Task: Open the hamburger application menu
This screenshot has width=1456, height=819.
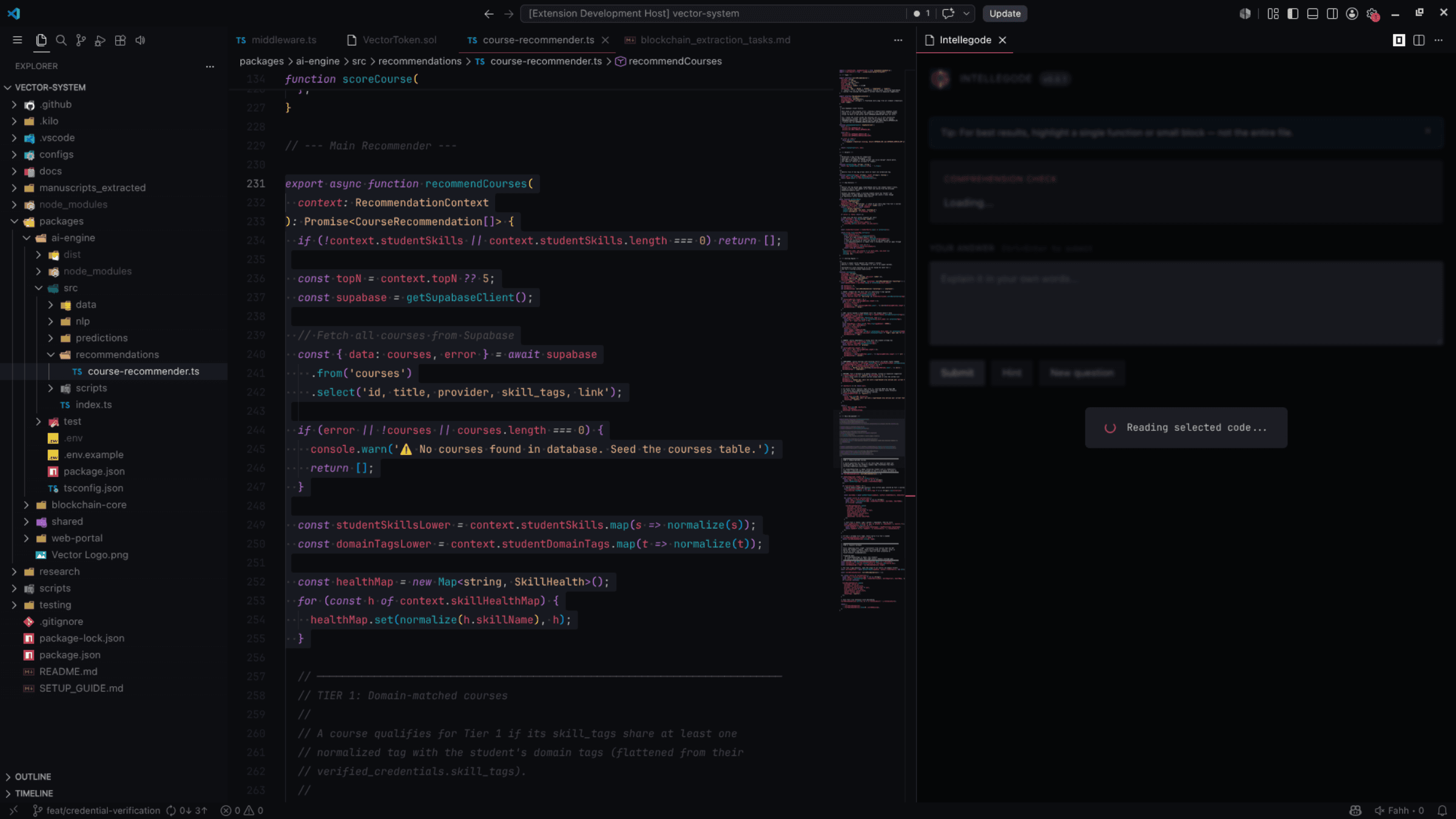Action: click(x=17, y=40)
